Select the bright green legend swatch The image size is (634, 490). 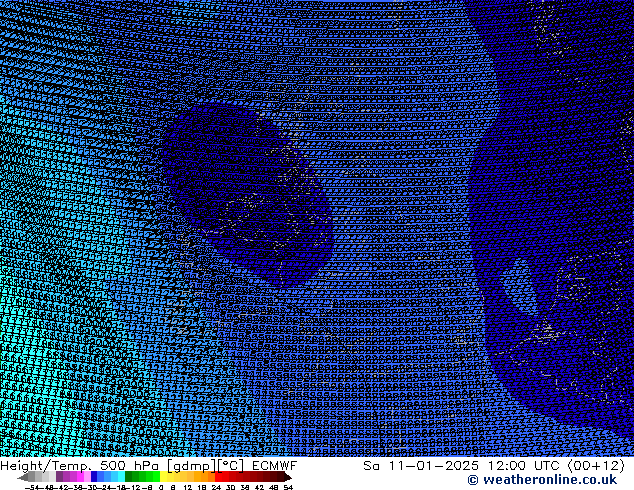(156, 477)
